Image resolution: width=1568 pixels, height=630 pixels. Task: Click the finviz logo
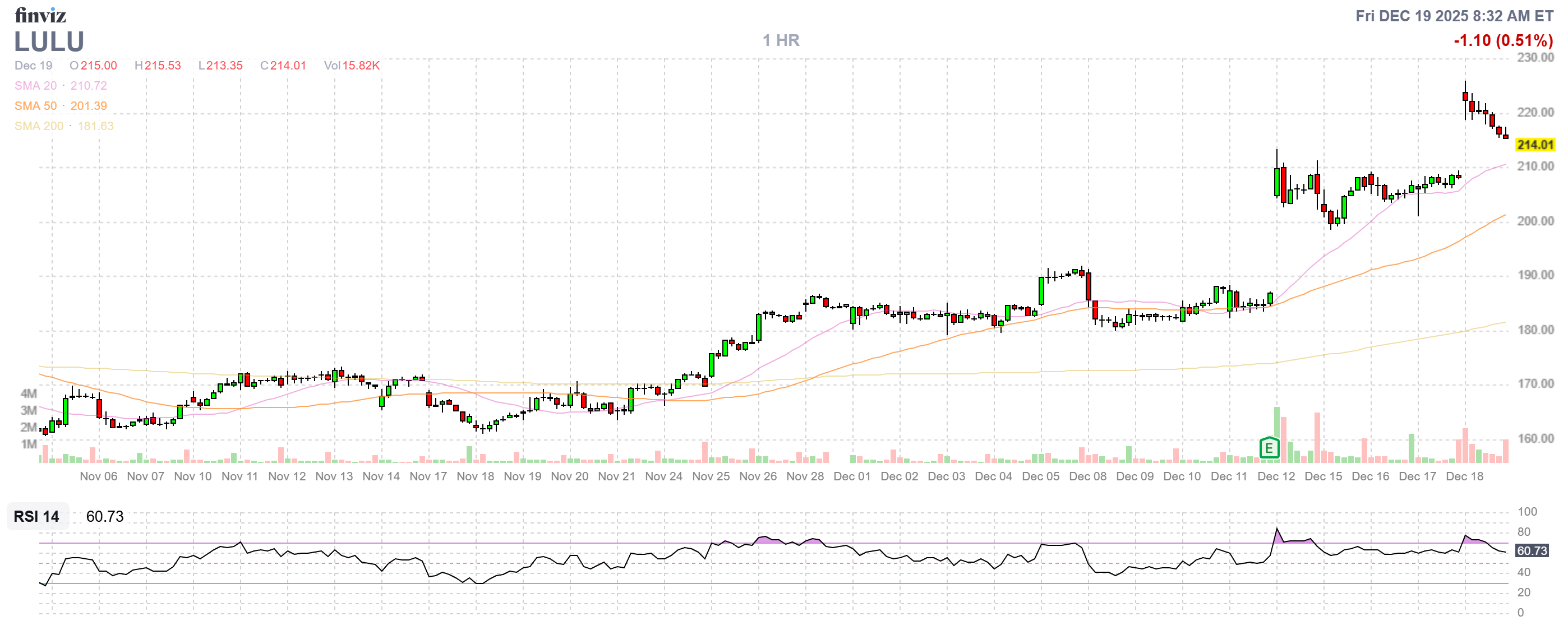click(40, 15)
